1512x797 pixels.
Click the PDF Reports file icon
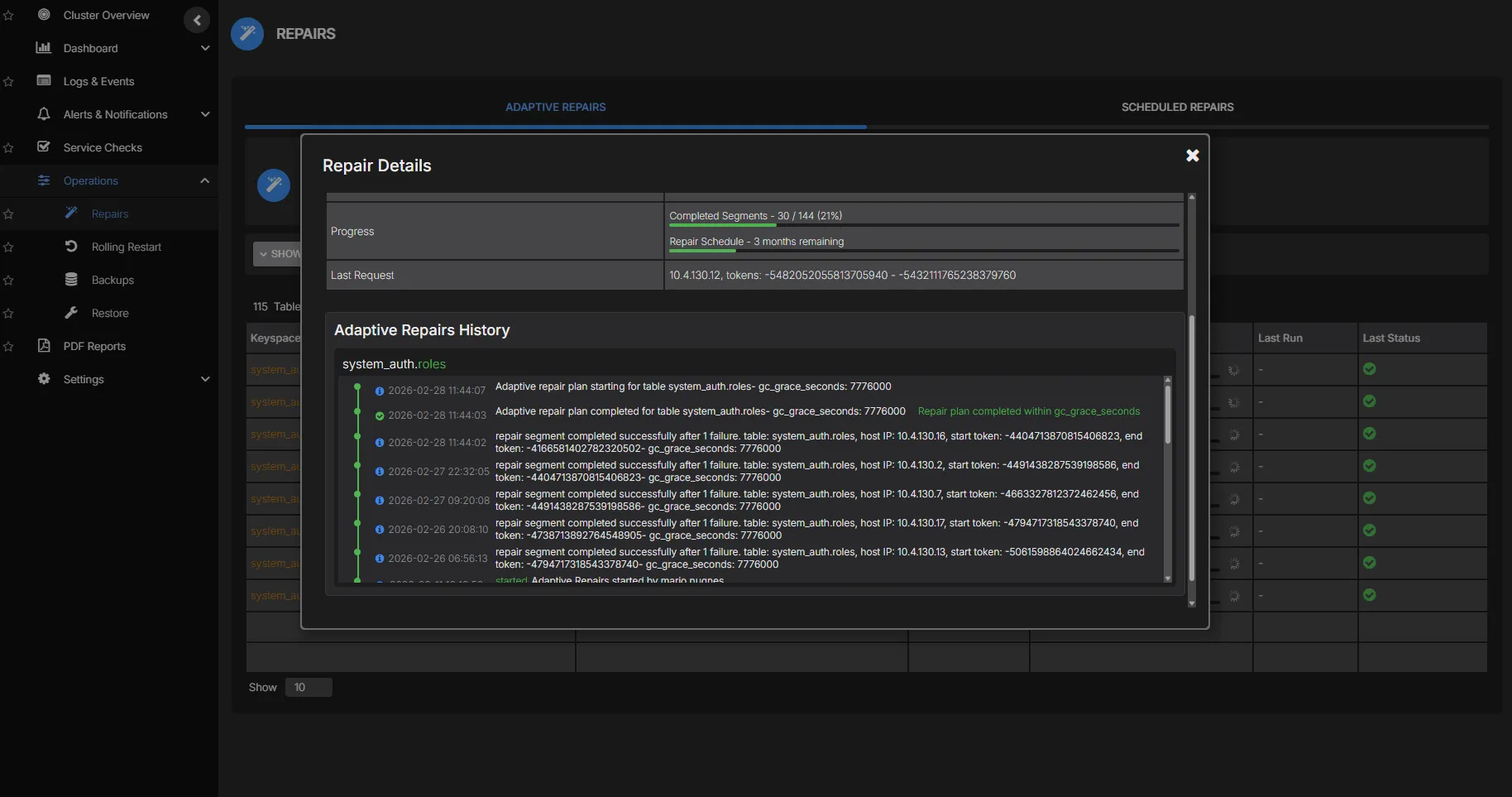(44, 346)
